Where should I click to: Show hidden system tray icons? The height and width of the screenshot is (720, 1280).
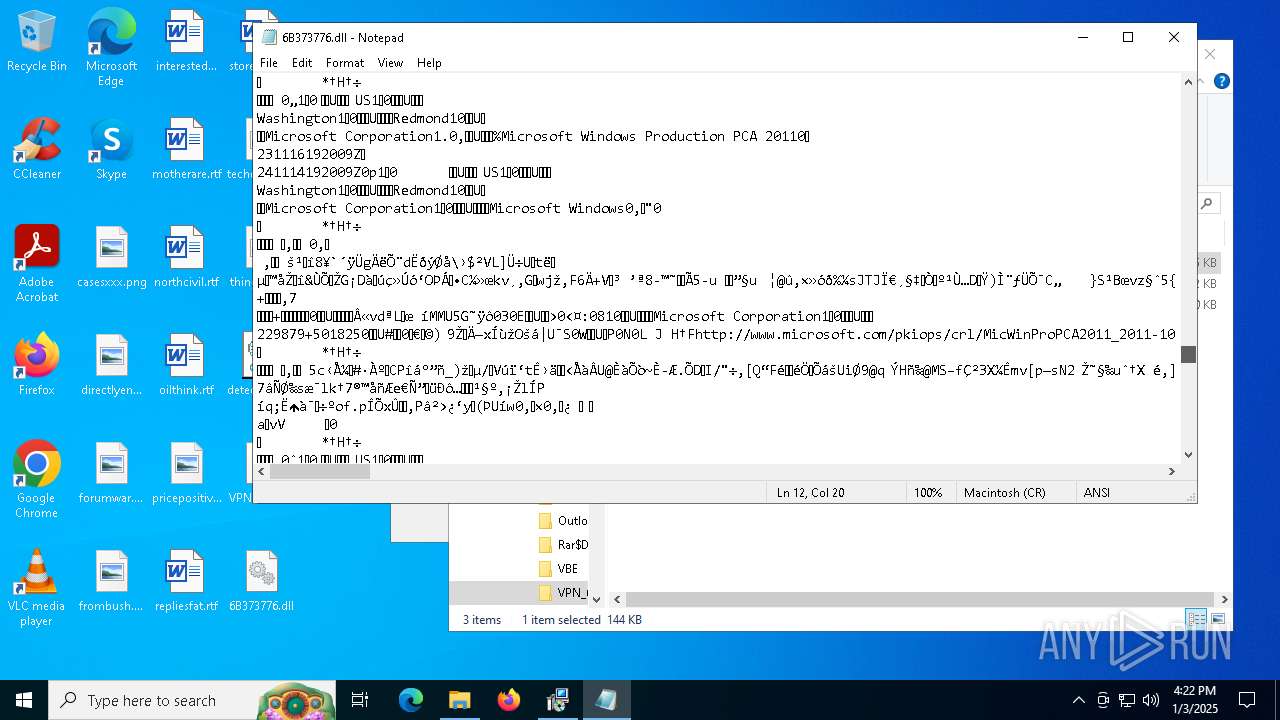tap(1078, 700)
